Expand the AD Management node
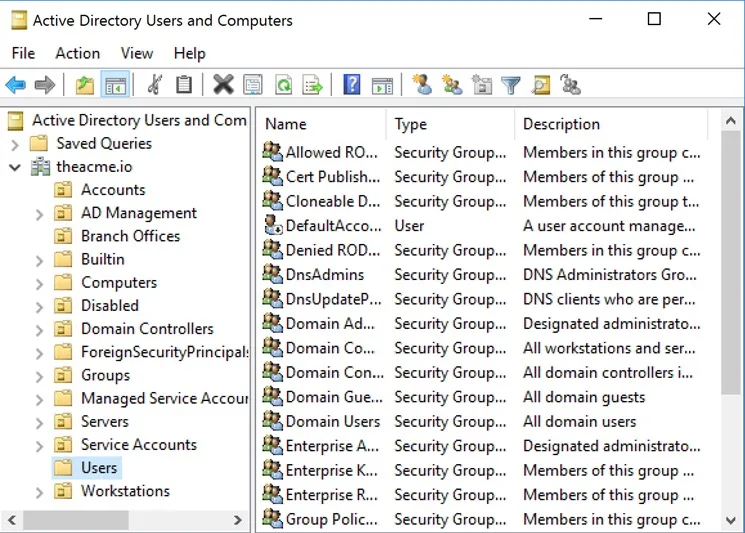Screen dimensions: 745x533 [x=39, y=214]
